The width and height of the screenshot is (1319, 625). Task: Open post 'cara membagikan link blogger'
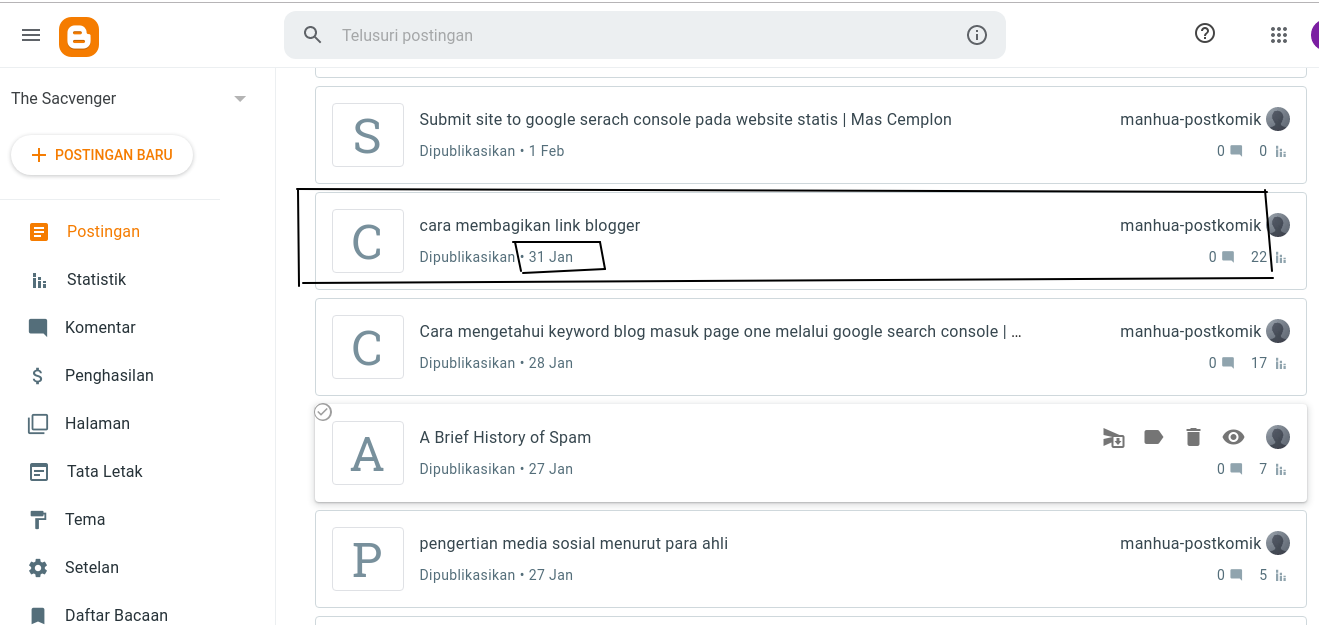coord(529,226)
